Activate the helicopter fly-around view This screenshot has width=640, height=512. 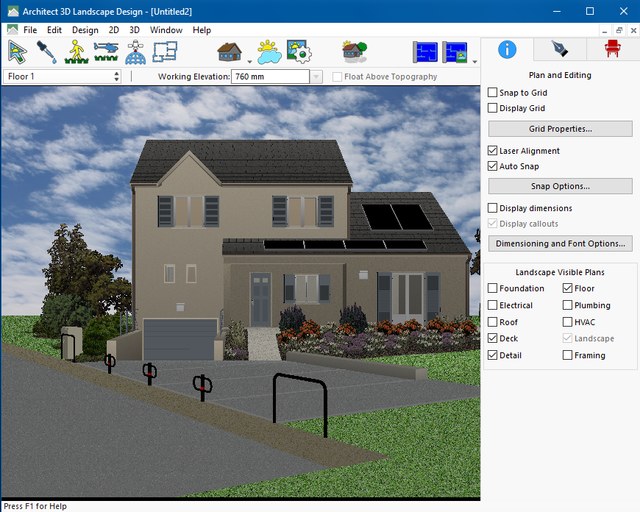[x=106, y=51]
